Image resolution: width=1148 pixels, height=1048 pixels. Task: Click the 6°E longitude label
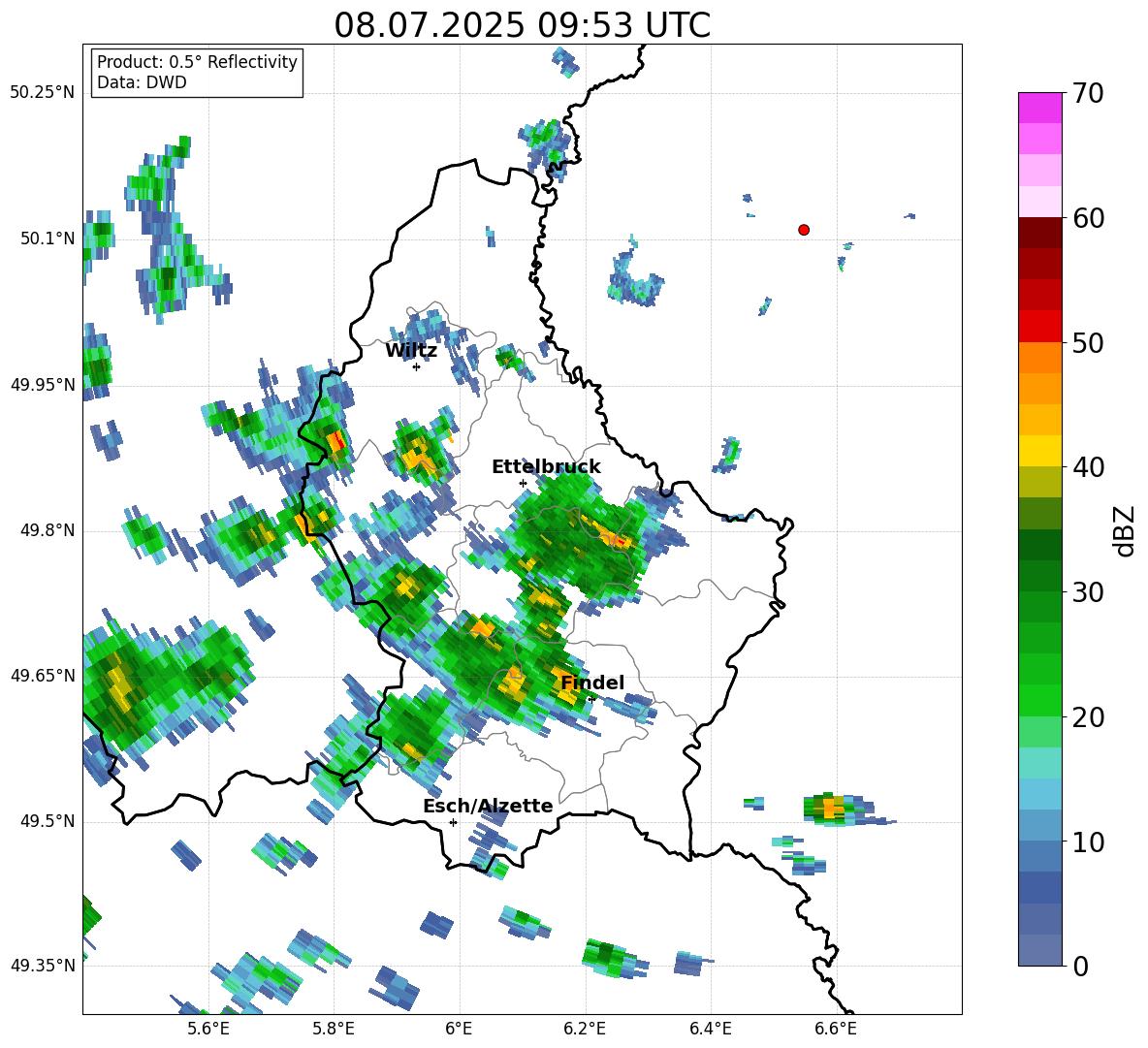click(x=459, y=1029)
